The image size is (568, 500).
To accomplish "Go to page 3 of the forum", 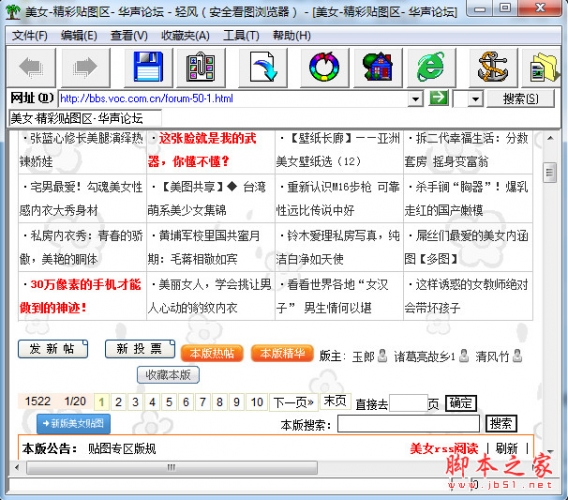I will 135,402.
